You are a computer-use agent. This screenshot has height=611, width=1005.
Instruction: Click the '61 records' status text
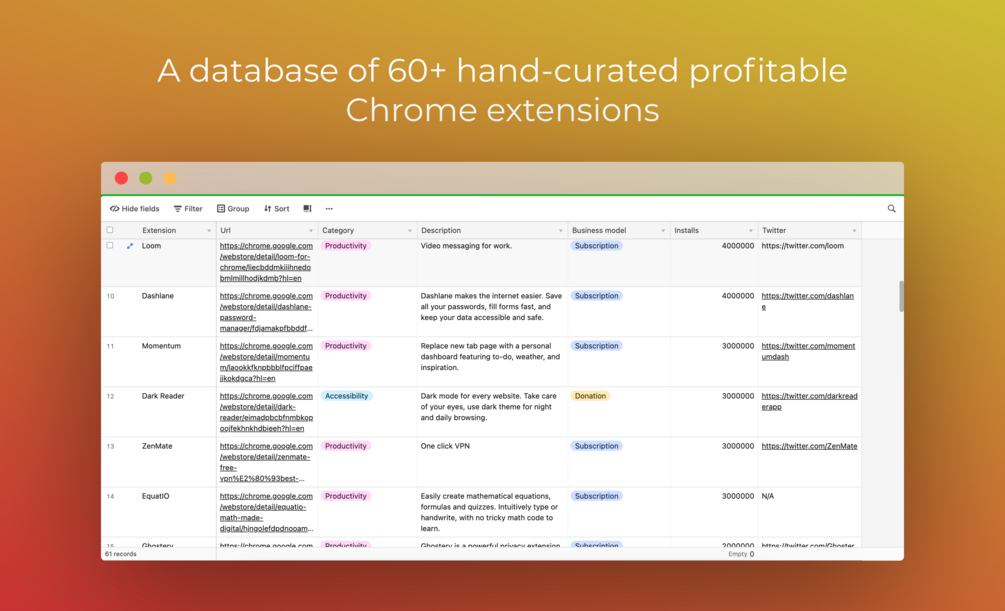tap(120, 554)
